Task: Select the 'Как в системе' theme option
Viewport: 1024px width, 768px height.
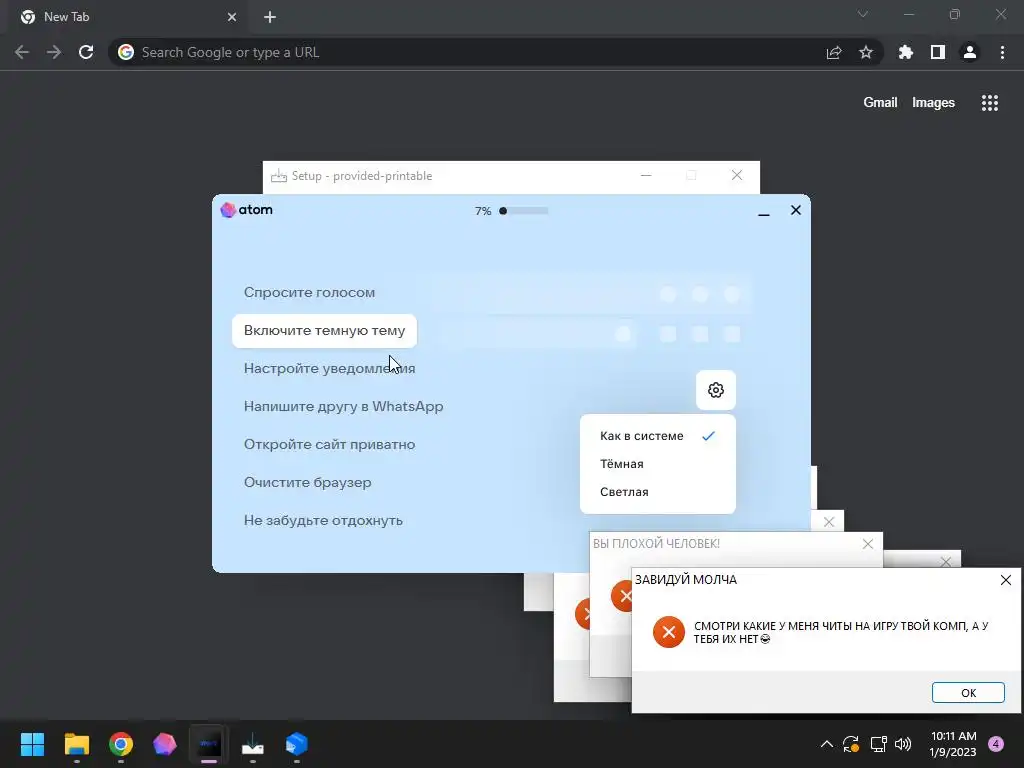Action: 658,436
